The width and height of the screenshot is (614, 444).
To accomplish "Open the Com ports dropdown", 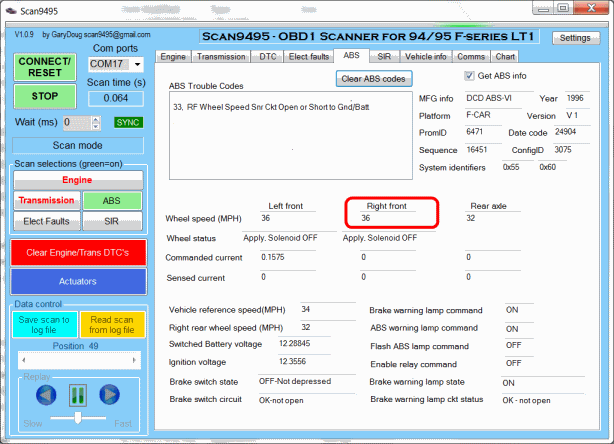I will coord(136,64).
